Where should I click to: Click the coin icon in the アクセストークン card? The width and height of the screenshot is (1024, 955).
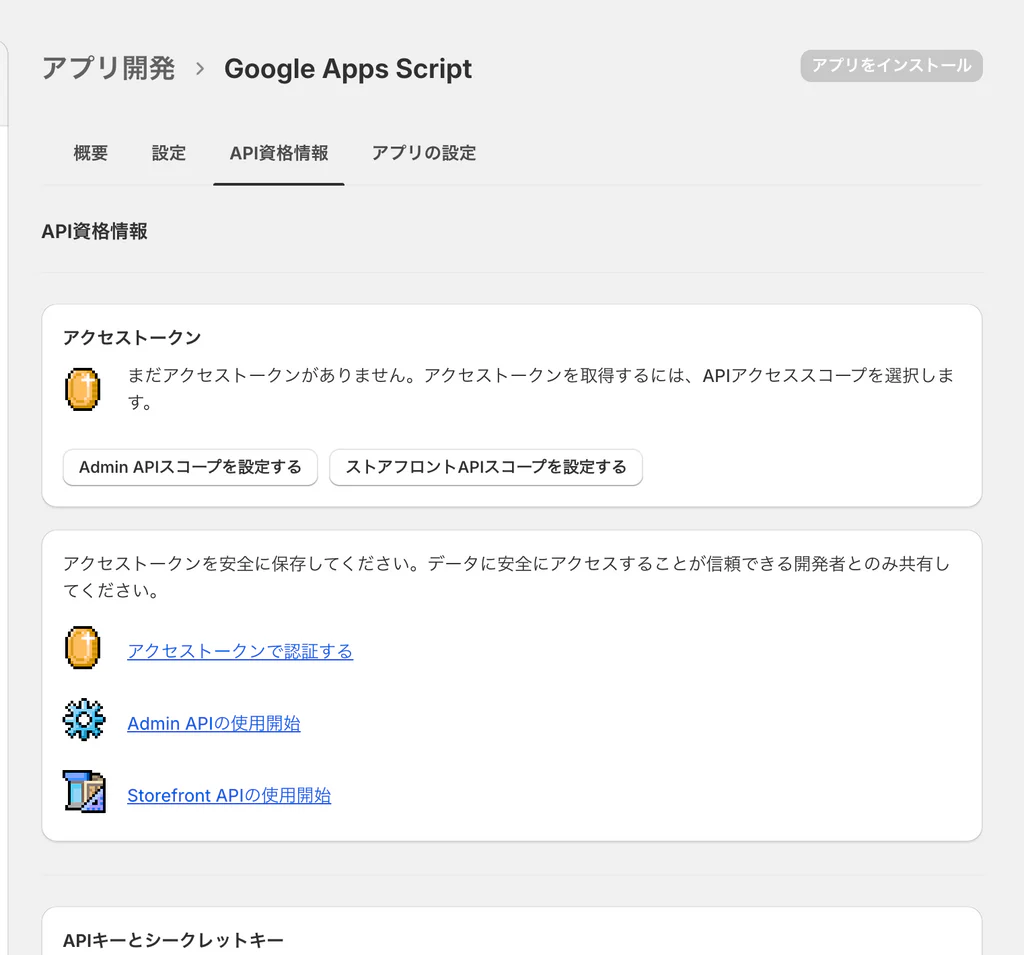[83, 389]
